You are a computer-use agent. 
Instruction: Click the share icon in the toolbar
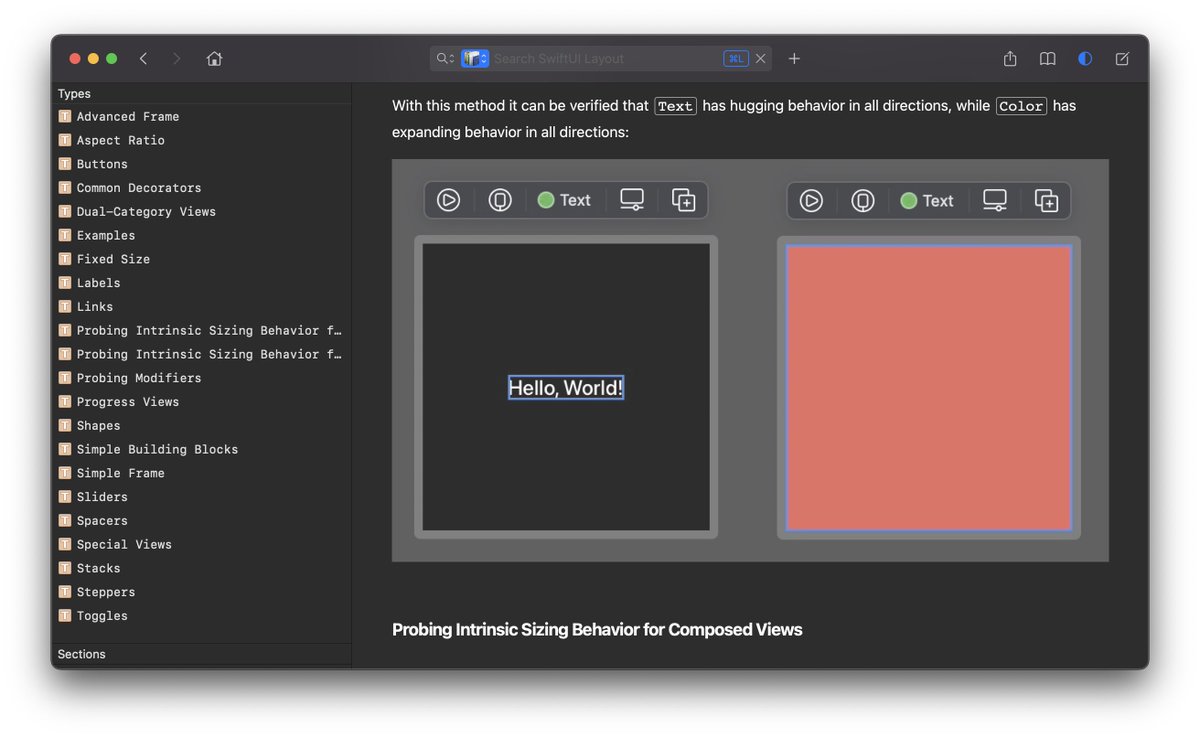(1010, 58)
